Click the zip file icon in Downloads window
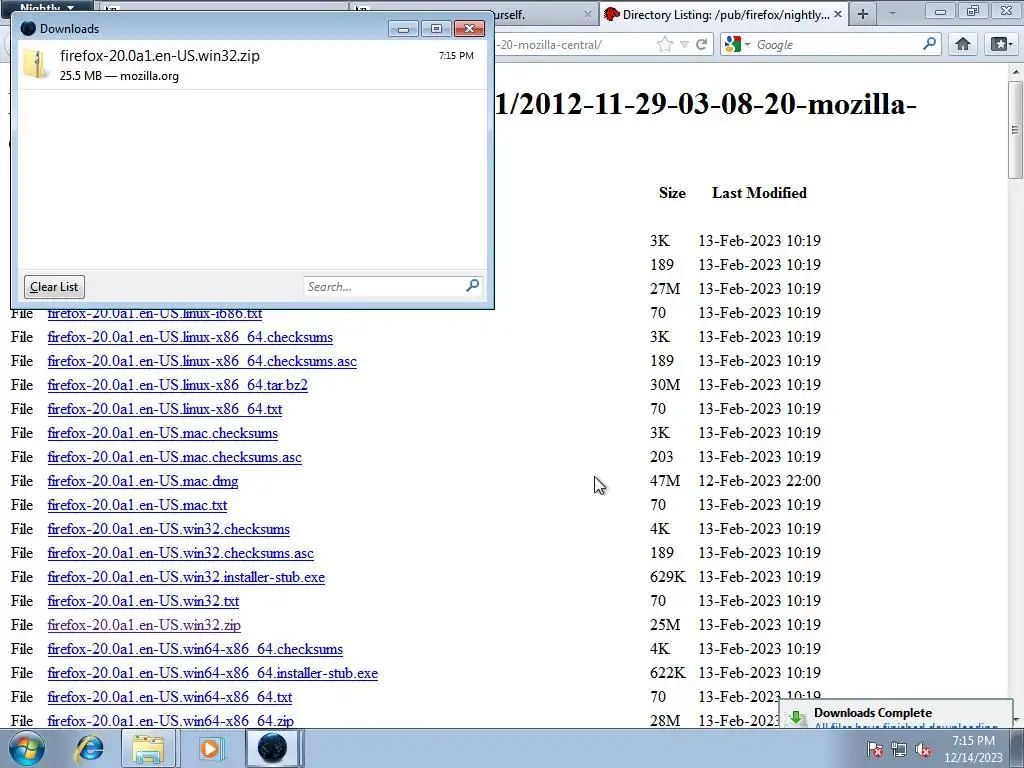The width and height of the screenshot is (1024, 768). click(35, 64)
